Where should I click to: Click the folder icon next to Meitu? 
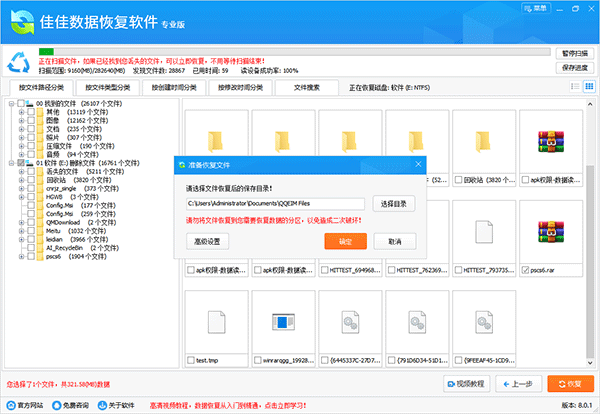click(40, 231)
